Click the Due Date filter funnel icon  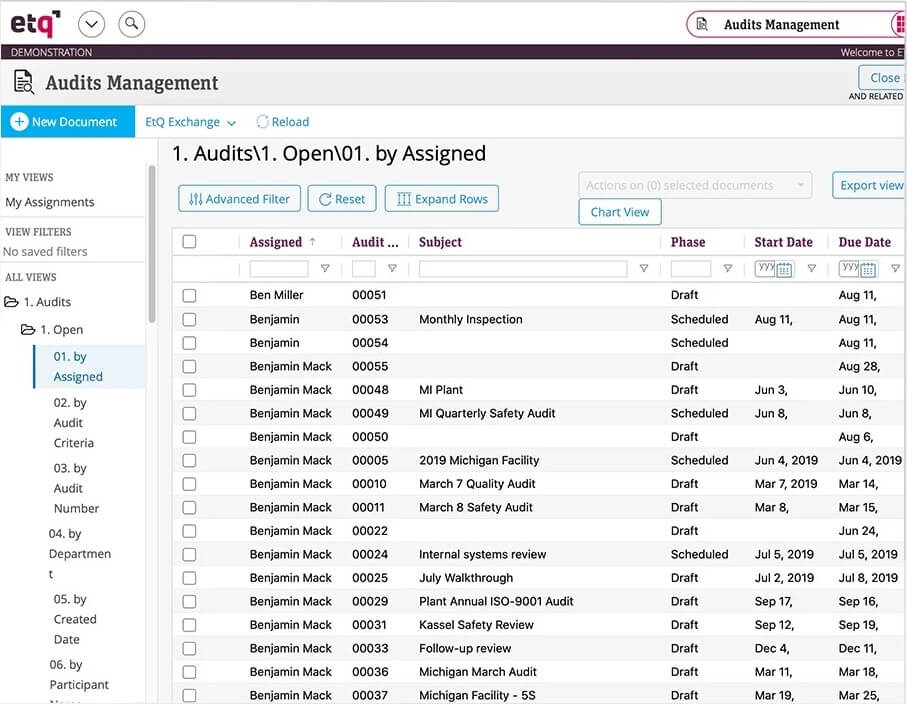(x=895, y=268)
